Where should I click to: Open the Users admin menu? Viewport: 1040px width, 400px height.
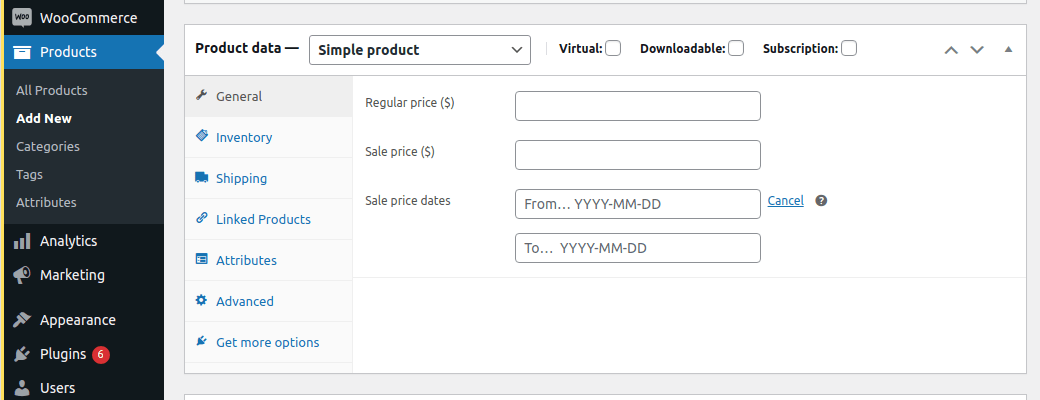[82, 388]
